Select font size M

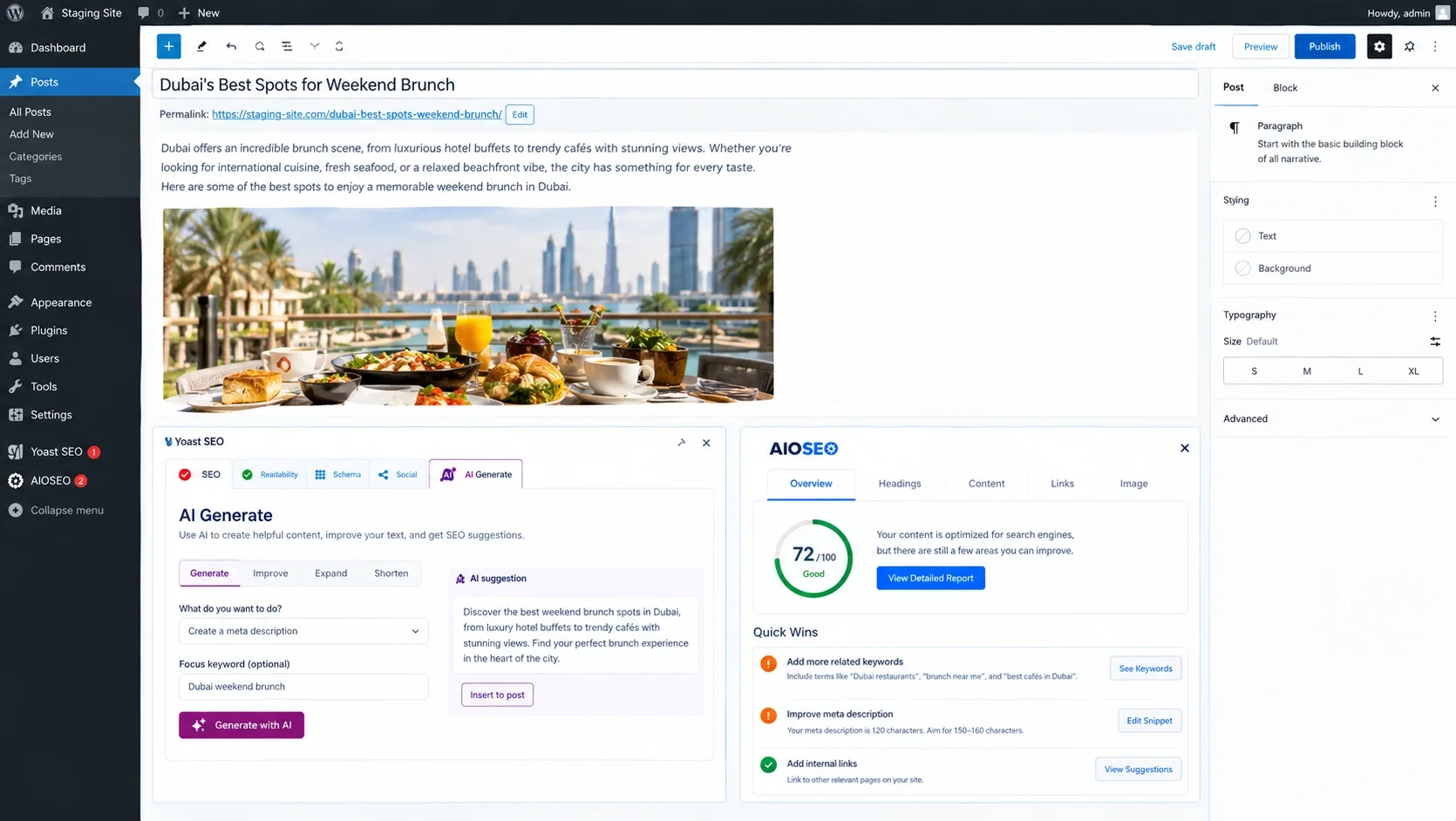(1307, 371)
